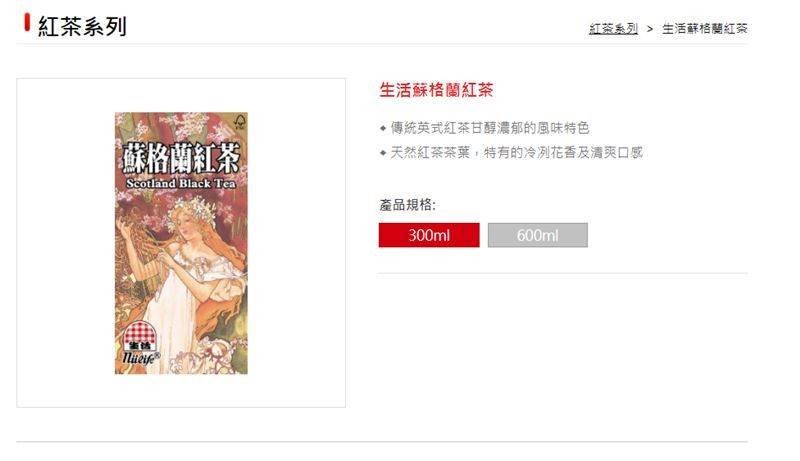Viewport: 800px width, 461px height.
Task: Click the 天然紅茶茶葉 description line
Action: coord(516,152)
